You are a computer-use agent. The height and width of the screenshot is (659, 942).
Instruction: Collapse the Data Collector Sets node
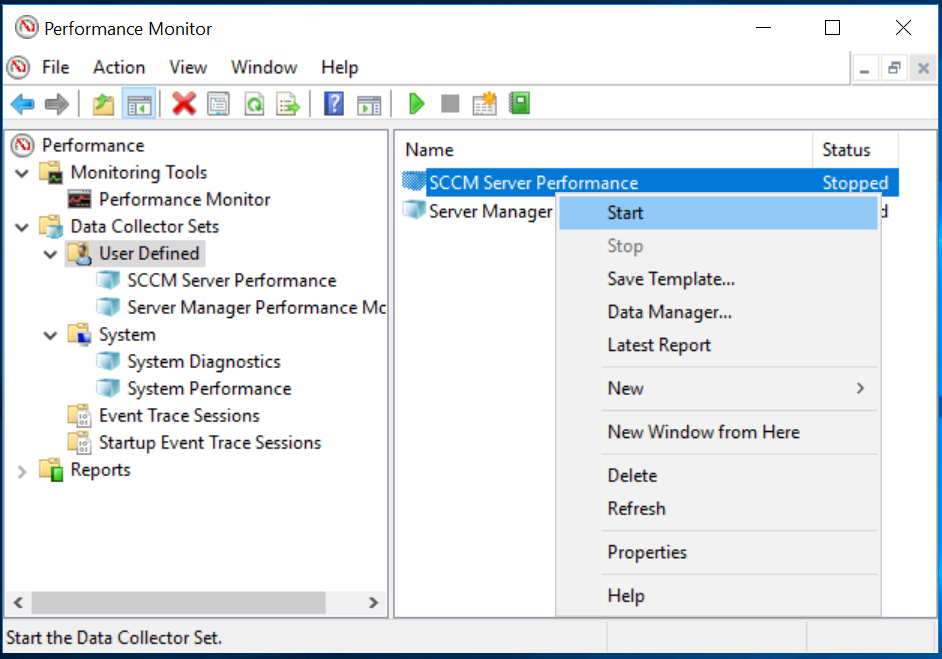(x=22, y=228)
